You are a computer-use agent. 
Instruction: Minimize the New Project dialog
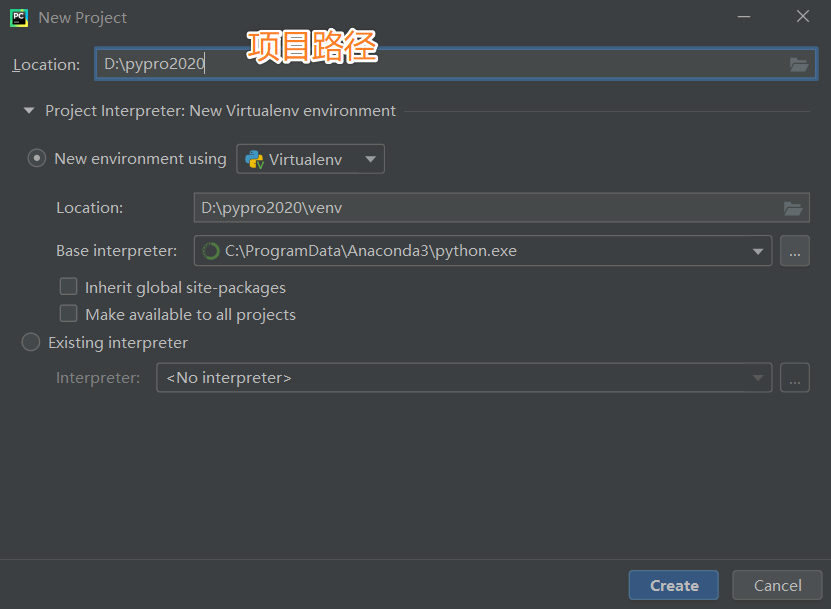coord(744,17)
